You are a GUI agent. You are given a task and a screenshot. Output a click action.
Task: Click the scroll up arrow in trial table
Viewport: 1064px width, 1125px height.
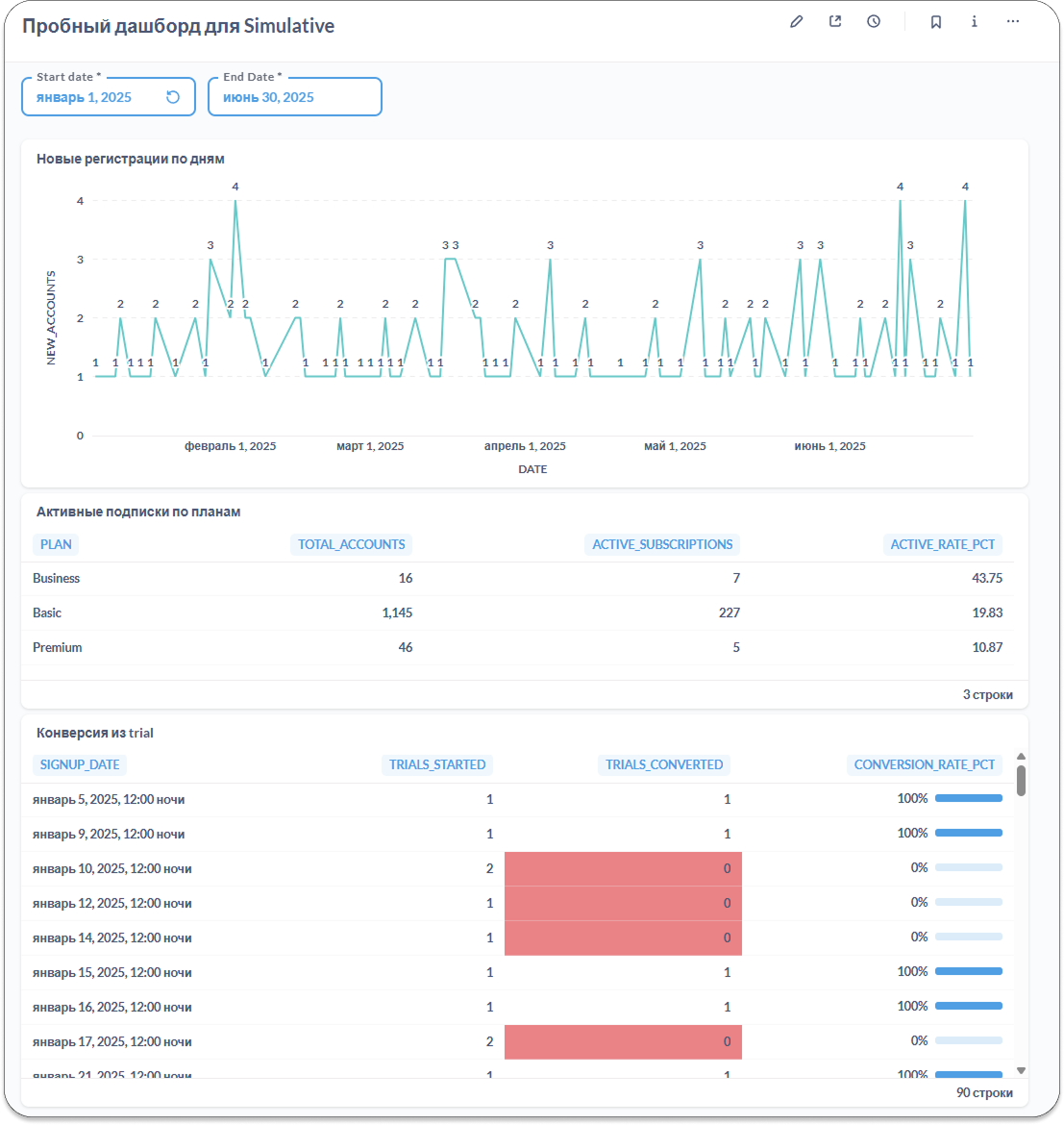pos(1021,757)
